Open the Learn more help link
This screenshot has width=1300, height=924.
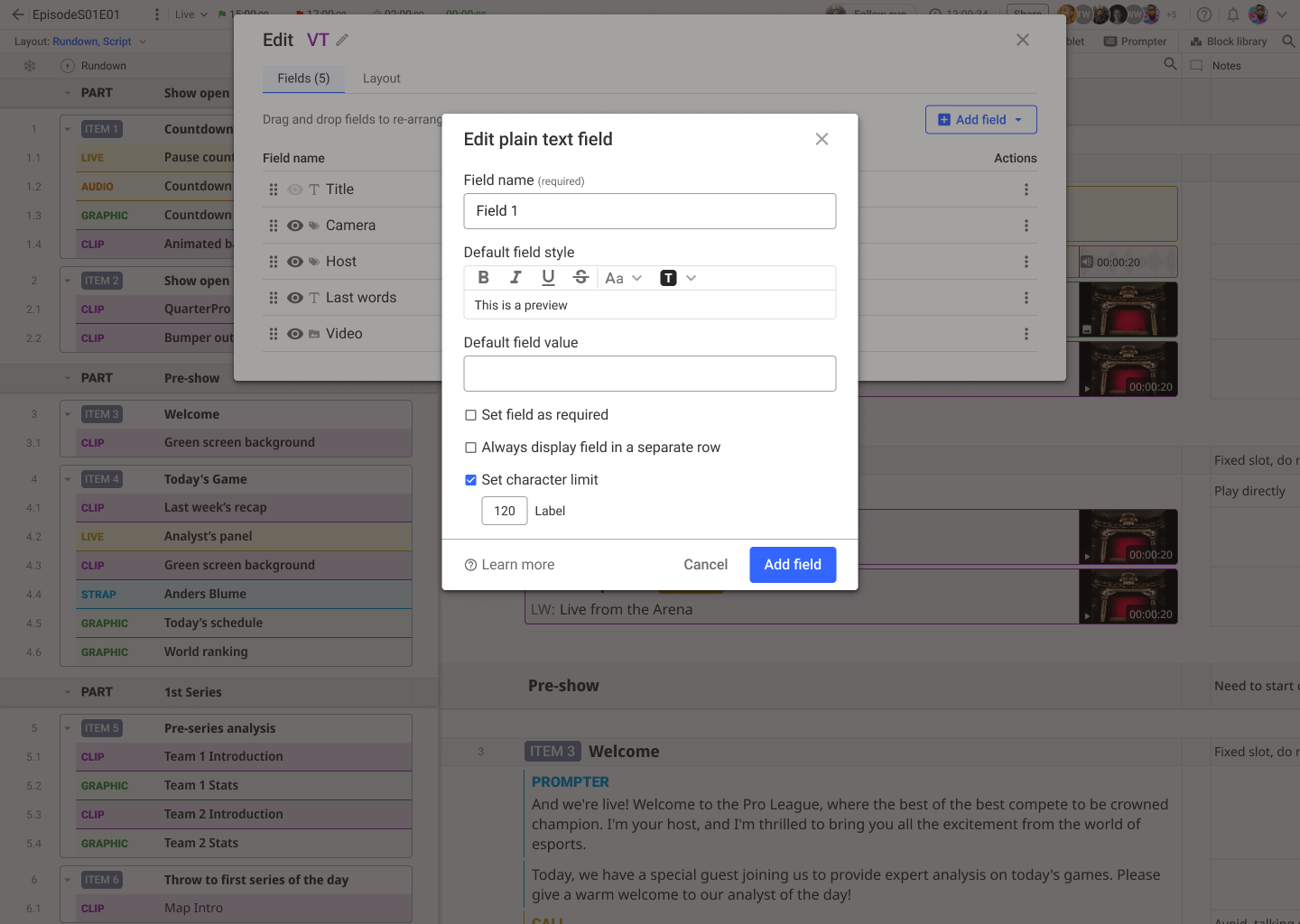509,565
